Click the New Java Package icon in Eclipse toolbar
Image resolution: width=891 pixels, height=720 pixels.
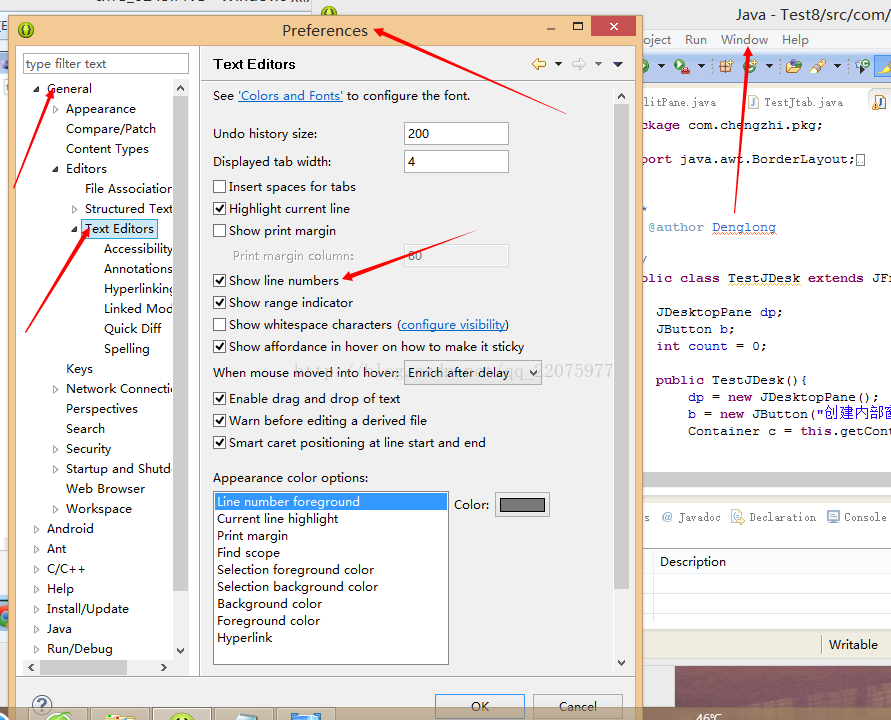(x=726, y=66)
